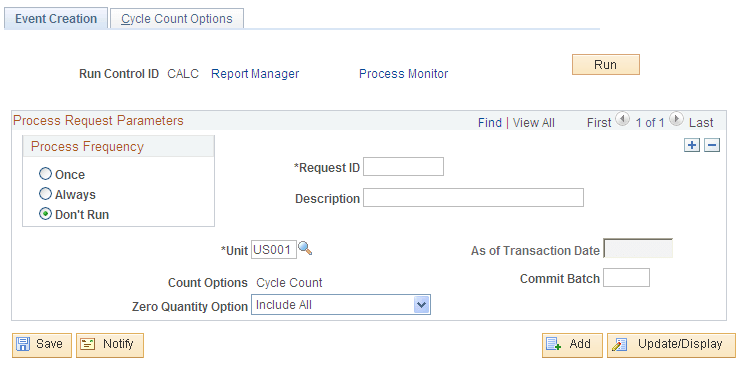The width and height of the screenshot is (753, 370).
Task: Go to previous row arrow icon
Action: tap(622, 119)
